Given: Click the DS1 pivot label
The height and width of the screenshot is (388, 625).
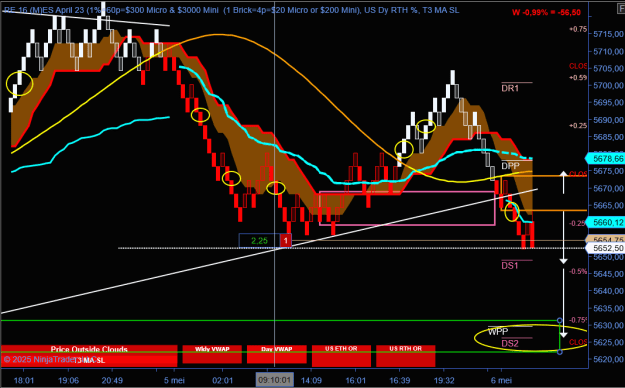Looking at the screenshot, I should (x=510, y=266).
